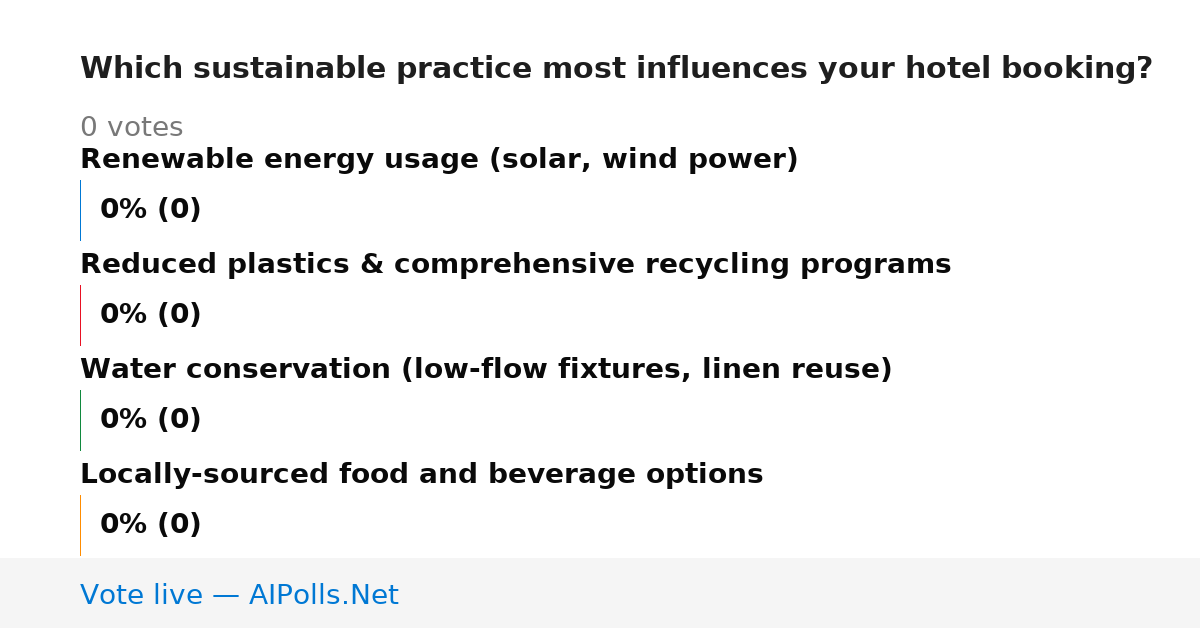
Task: Select Locally-sourced food and beverage options
Action: [x=421, y=475]
